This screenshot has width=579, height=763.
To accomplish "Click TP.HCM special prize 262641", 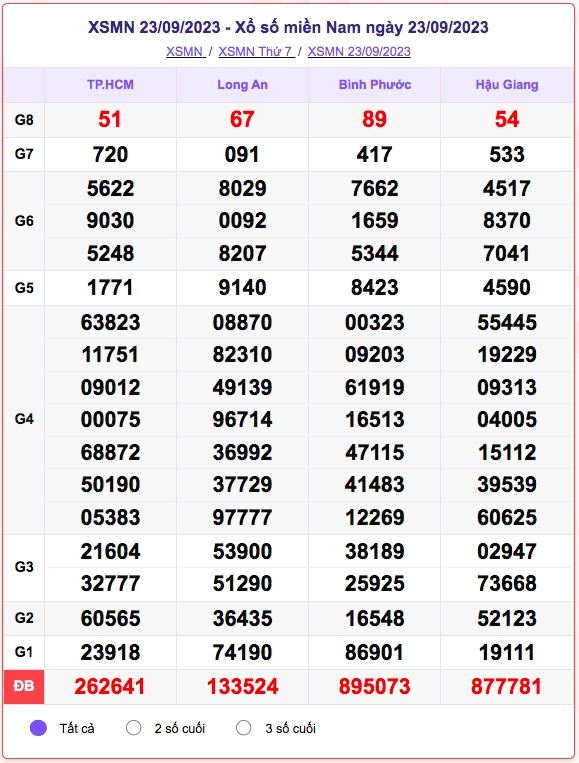I will [x=110, y=687].
